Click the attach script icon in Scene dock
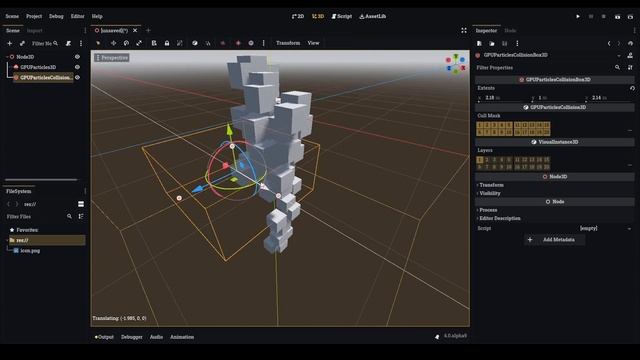 pos(68,43)
